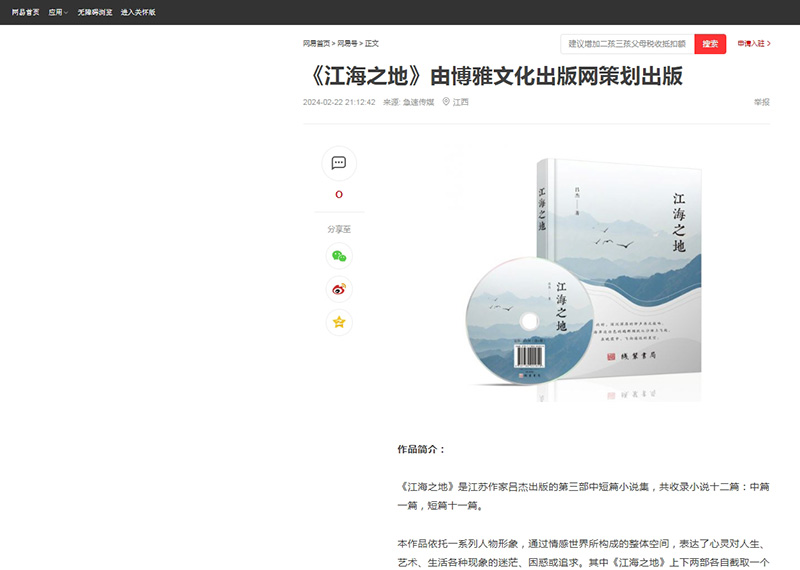The width and height of the screenshot is (800, 570).
Task: Select 进入关怀版 in the top bar
Action: [138, 12]
